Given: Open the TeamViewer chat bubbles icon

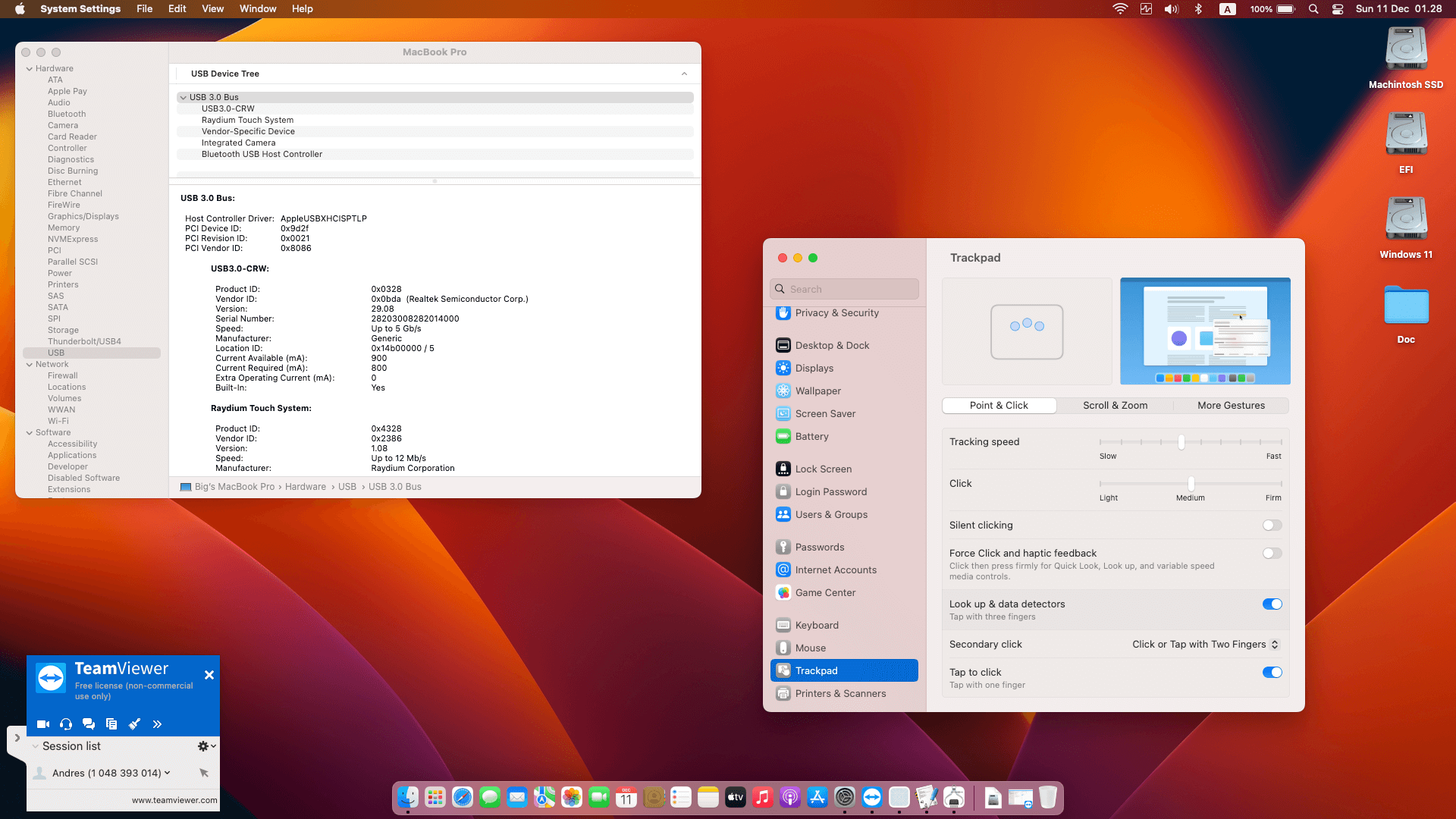Looking at the screenshot, I should [89, 724].
